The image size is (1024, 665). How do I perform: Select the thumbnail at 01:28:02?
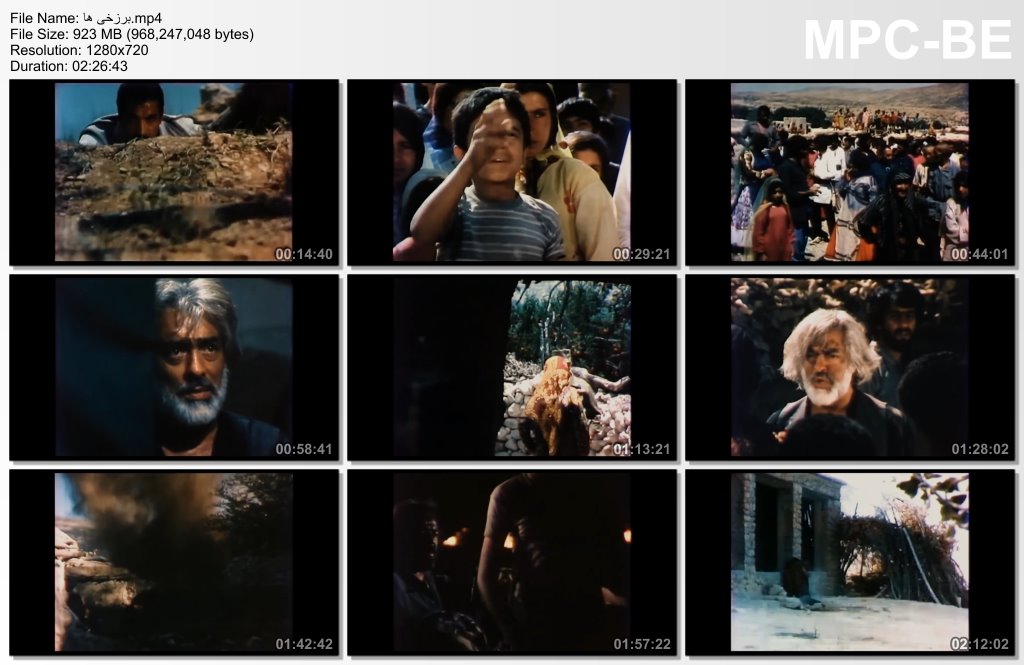coord(850,367)
